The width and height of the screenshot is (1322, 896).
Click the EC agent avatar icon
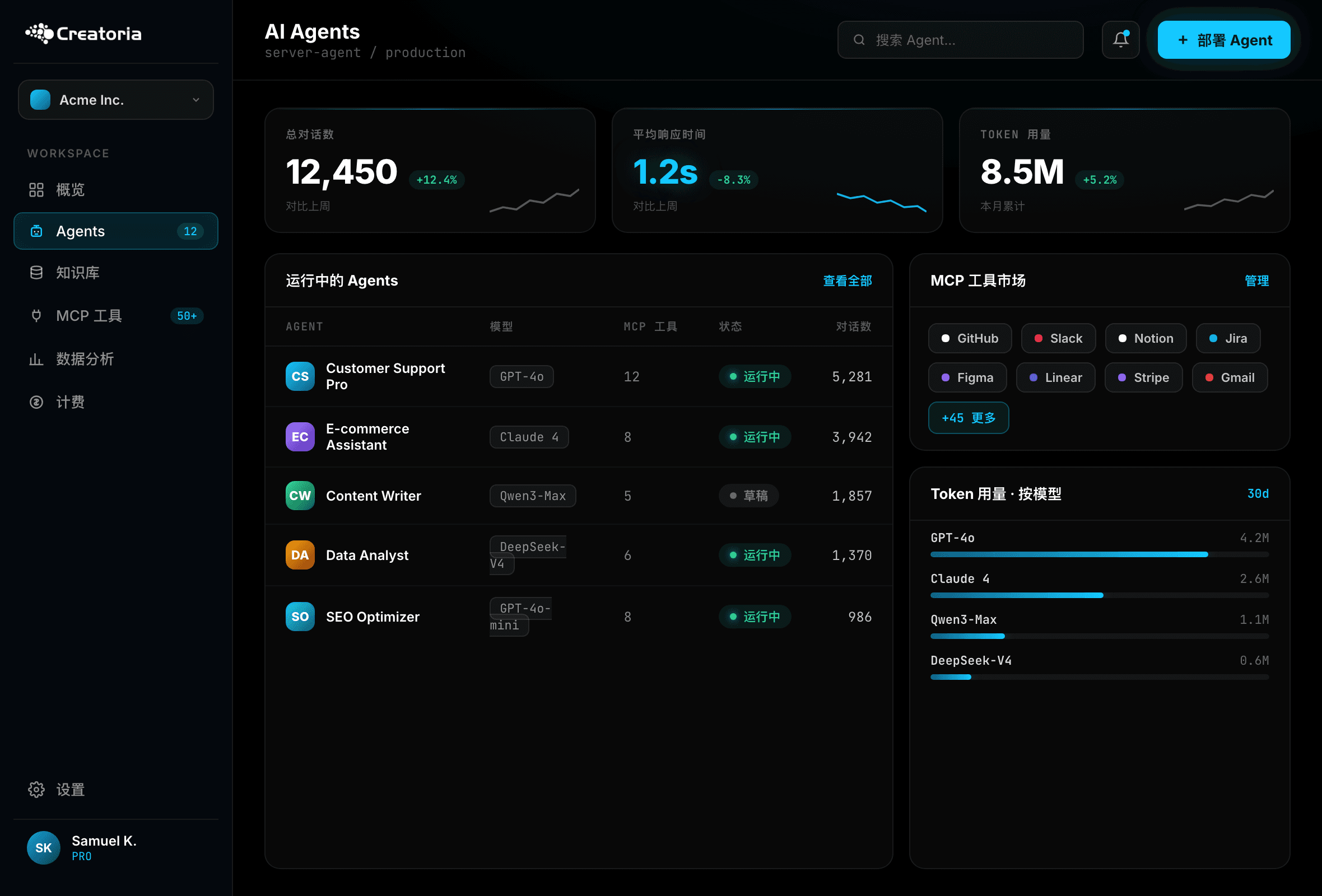[x=300, y=437]
